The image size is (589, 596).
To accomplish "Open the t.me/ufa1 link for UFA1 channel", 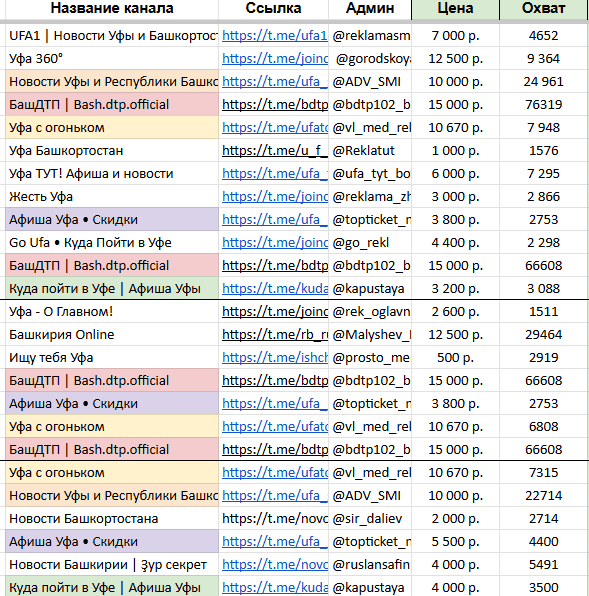I will point(274,36).
